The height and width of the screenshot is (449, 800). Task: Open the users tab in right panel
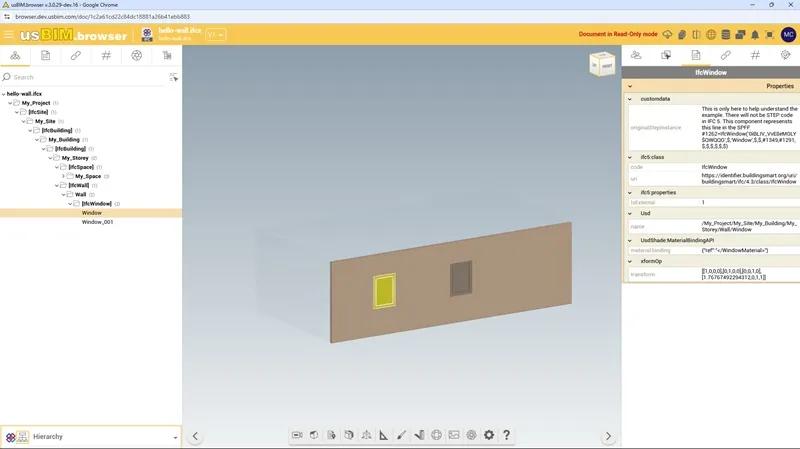pos(636,55)
